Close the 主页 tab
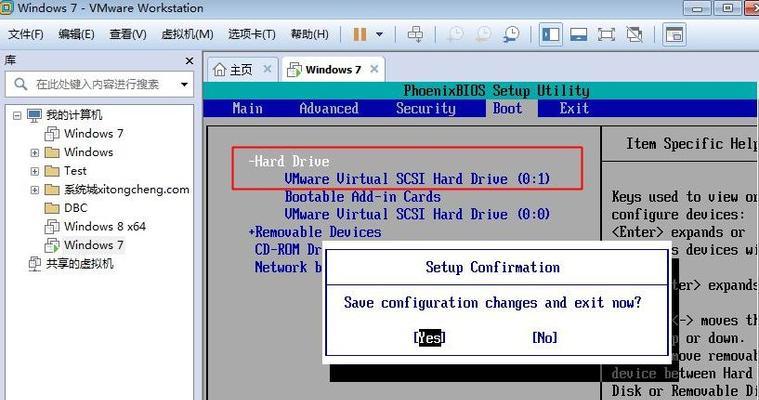This screenshot has height=400, width=759. click(267, 69)
